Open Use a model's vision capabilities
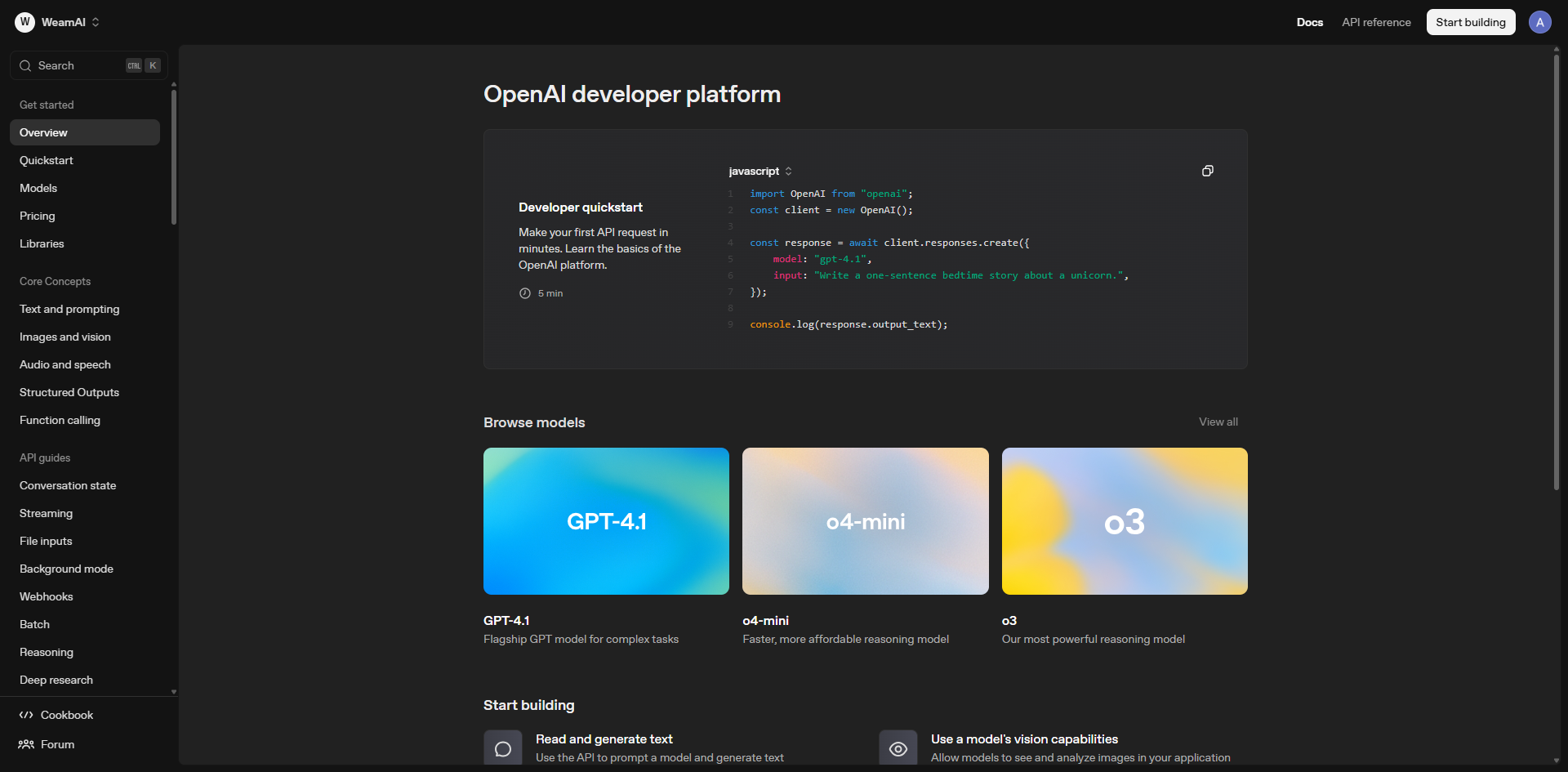 1024,739
